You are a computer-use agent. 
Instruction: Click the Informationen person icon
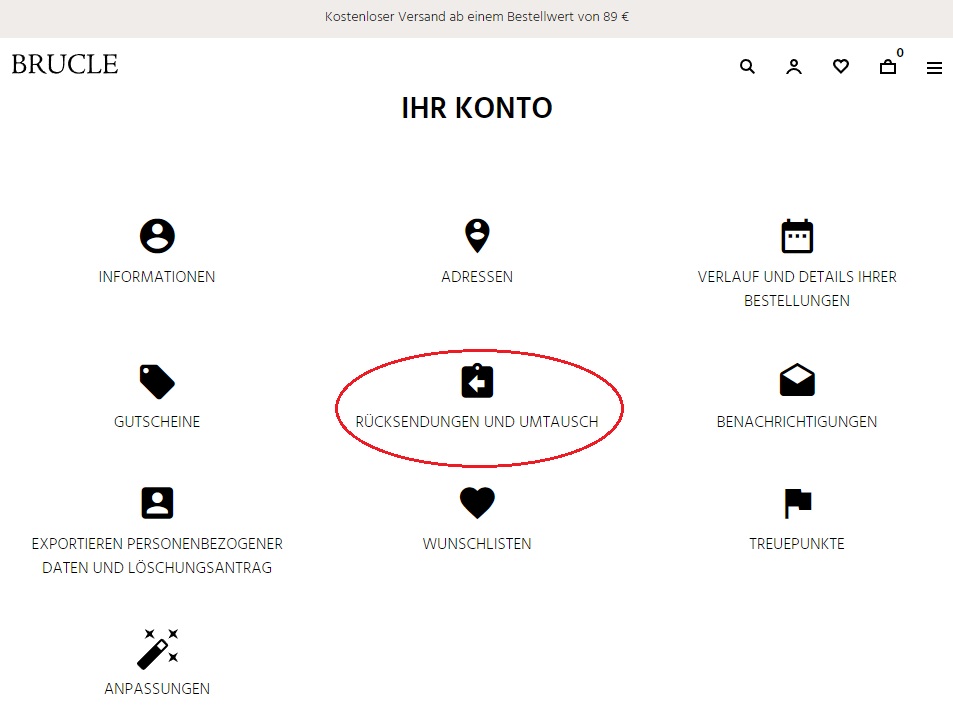[157, 236]
